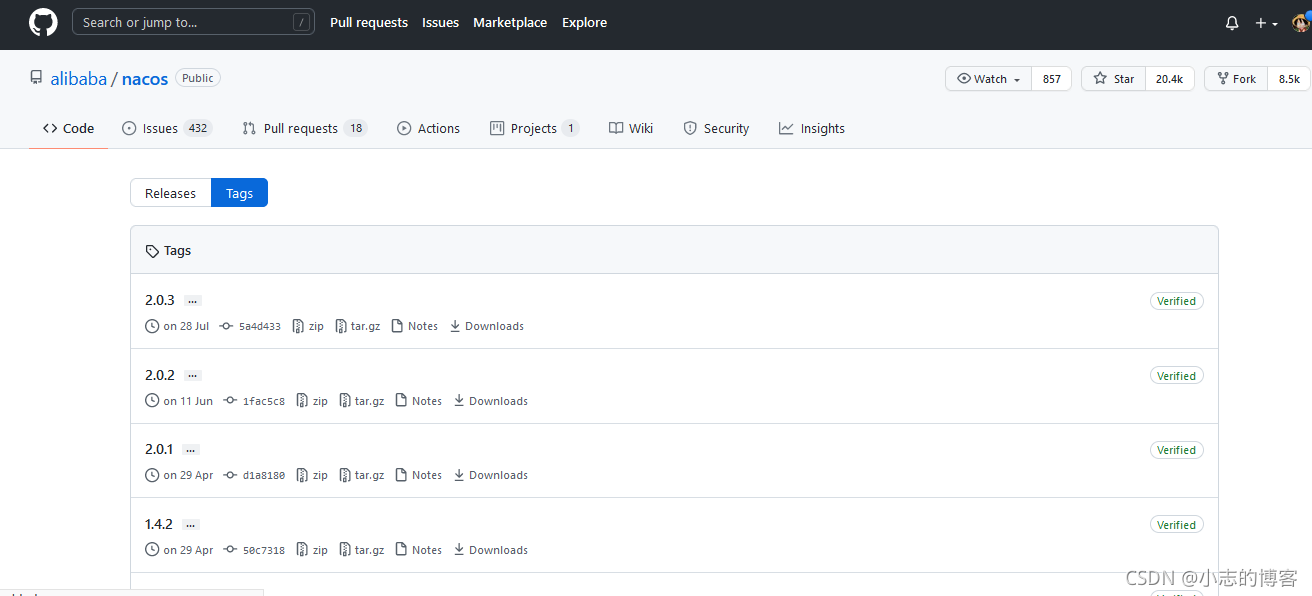Open Notes for tag 2.0.2
This screenshot has height=596, width=1312.
click(x=419, y=401)
